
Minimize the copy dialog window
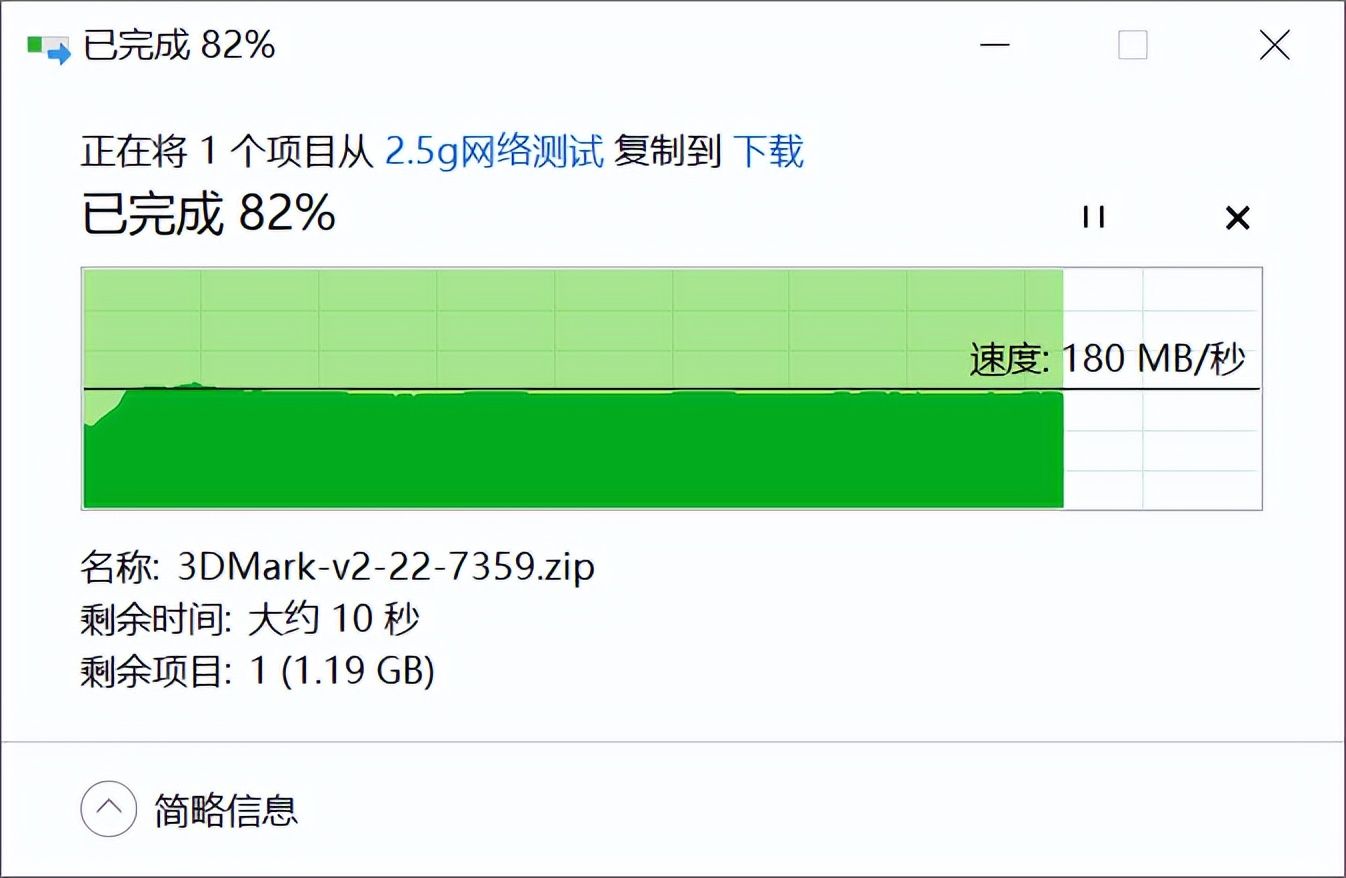[993, 45]
